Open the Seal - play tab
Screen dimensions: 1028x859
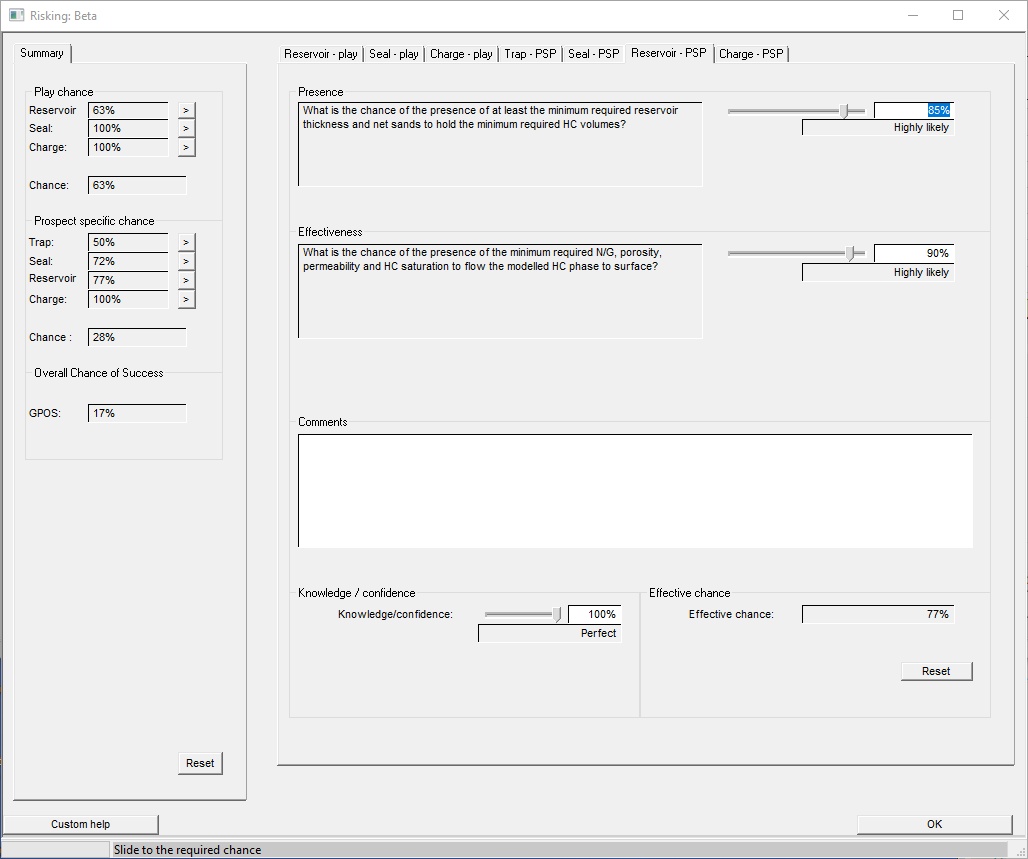[393, 54]
